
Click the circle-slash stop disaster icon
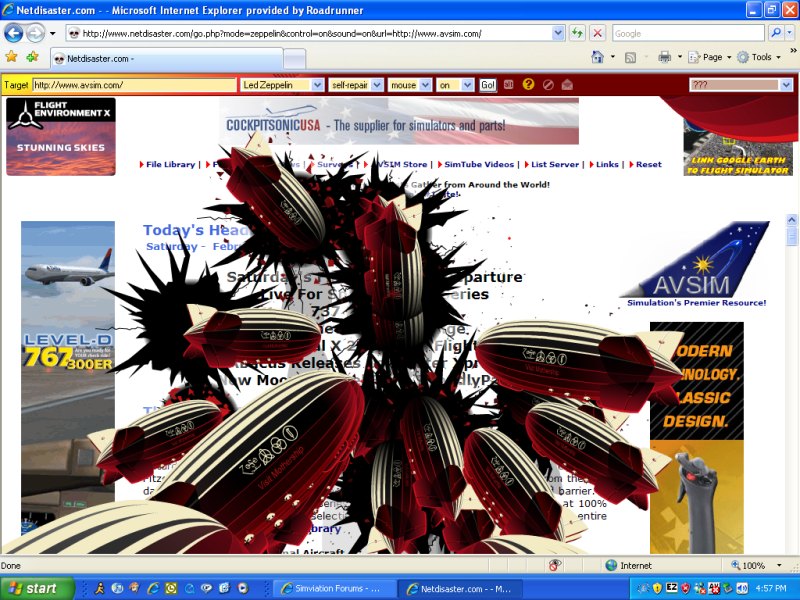tap(548, 85)
